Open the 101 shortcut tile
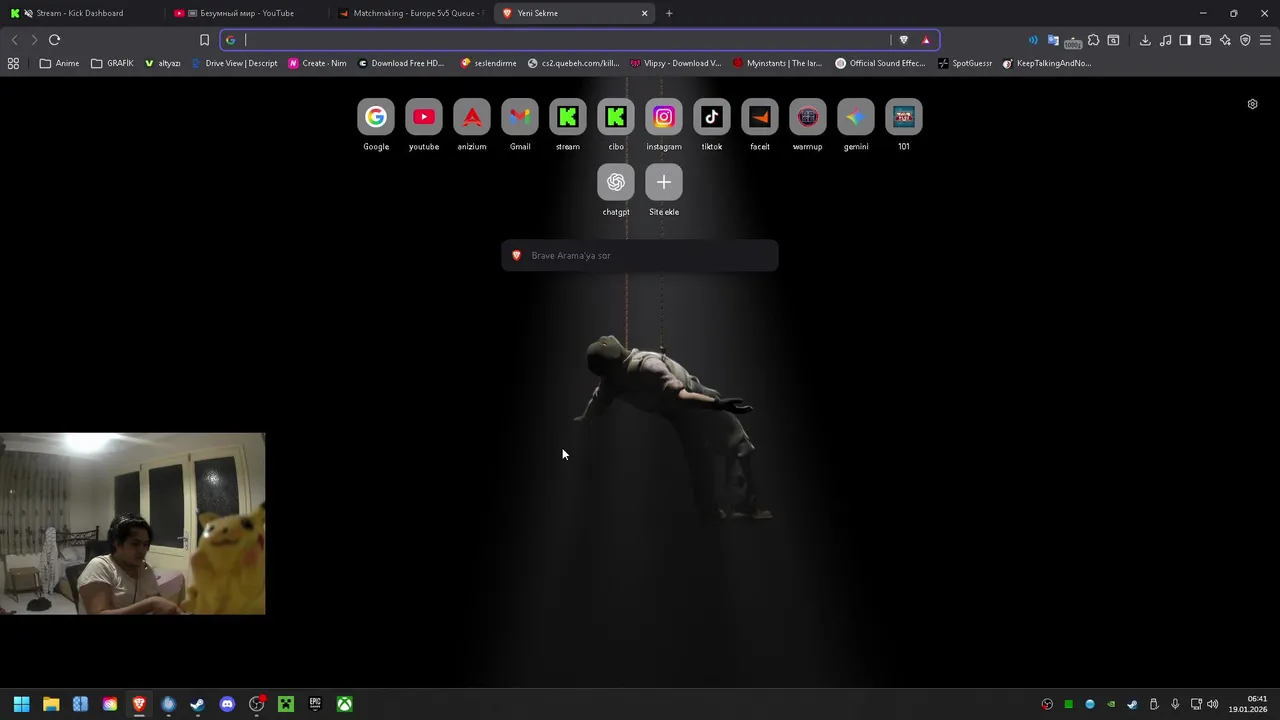 click(x=904, y=117)
